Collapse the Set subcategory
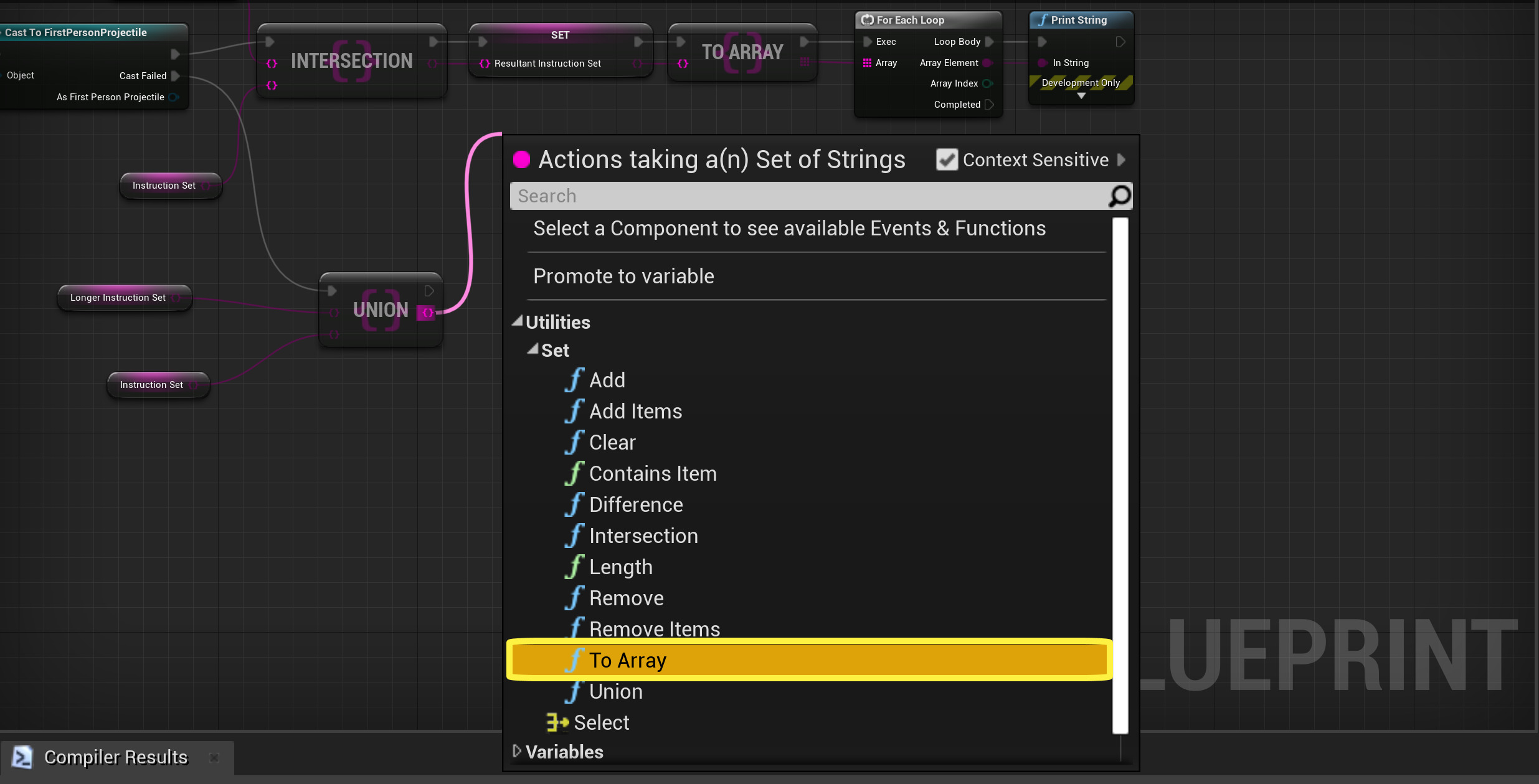 (x=533, y=349)
